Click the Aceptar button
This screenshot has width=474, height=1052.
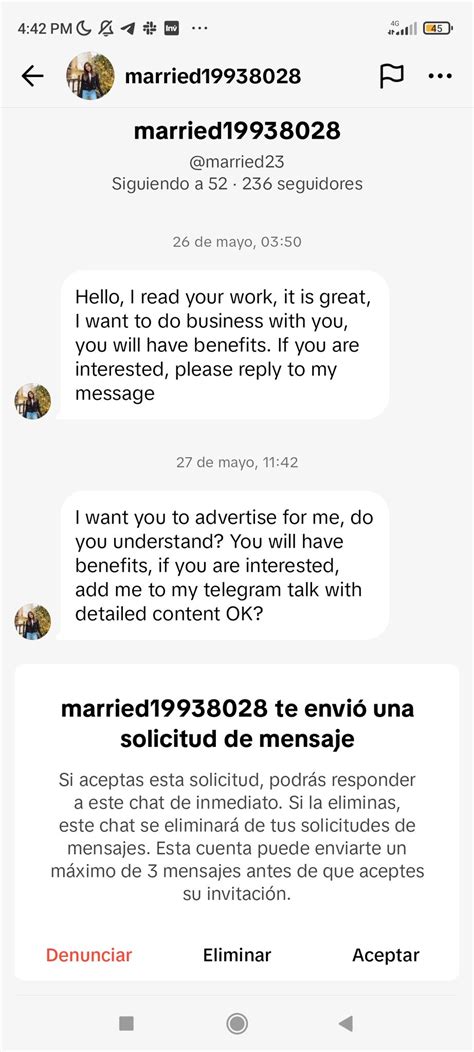(x=386, y=955)
